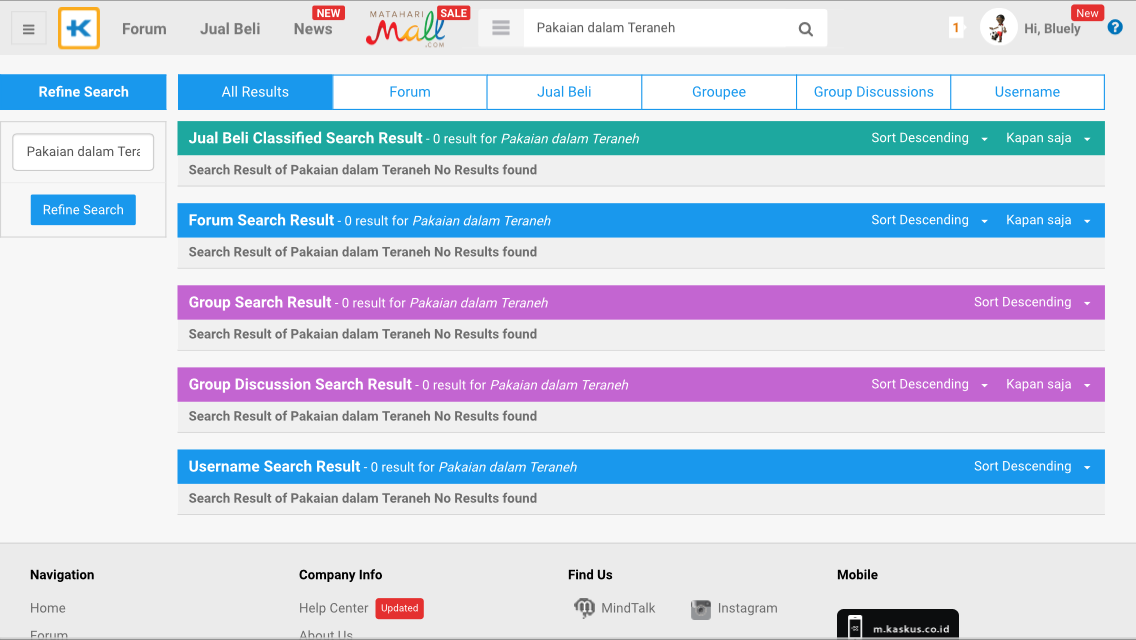Image resolution: width=1136 pixels, height=640 pixels.
Task: Click the Group Search Result heading
Action: coord(259,302)
